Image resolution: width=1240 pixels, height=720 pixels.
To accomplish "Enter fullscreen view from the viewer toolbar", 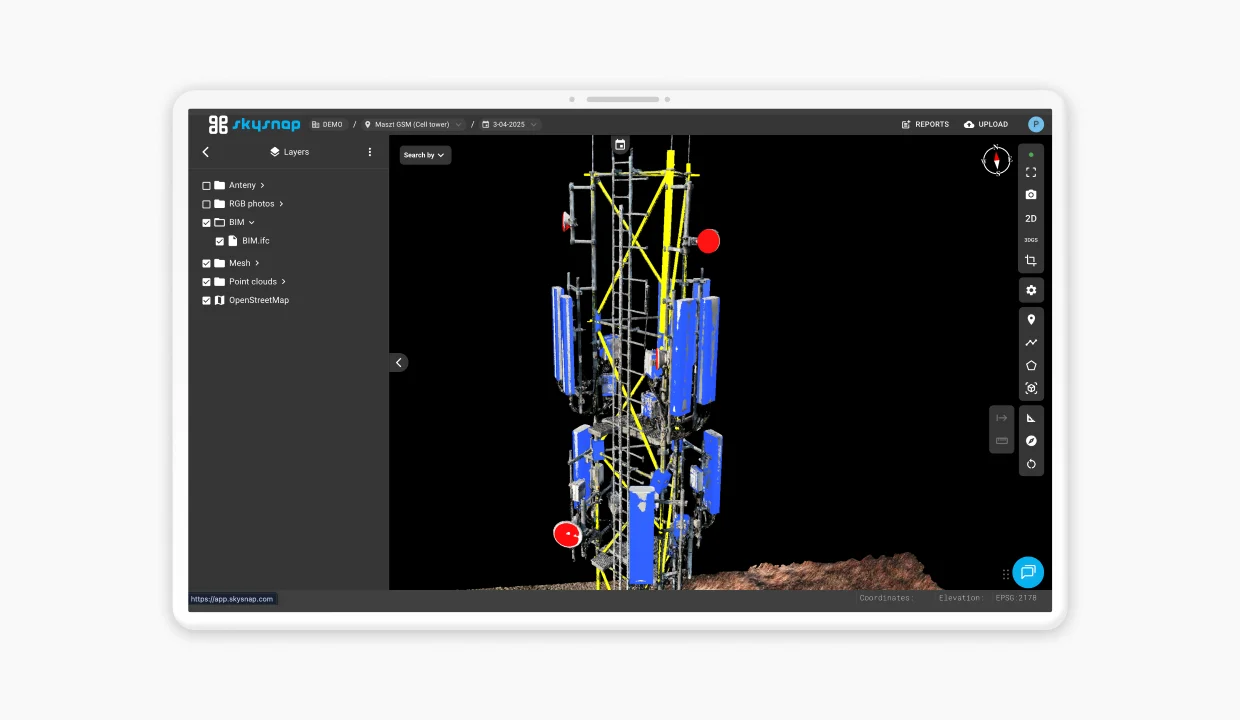I will (1031, 173).
